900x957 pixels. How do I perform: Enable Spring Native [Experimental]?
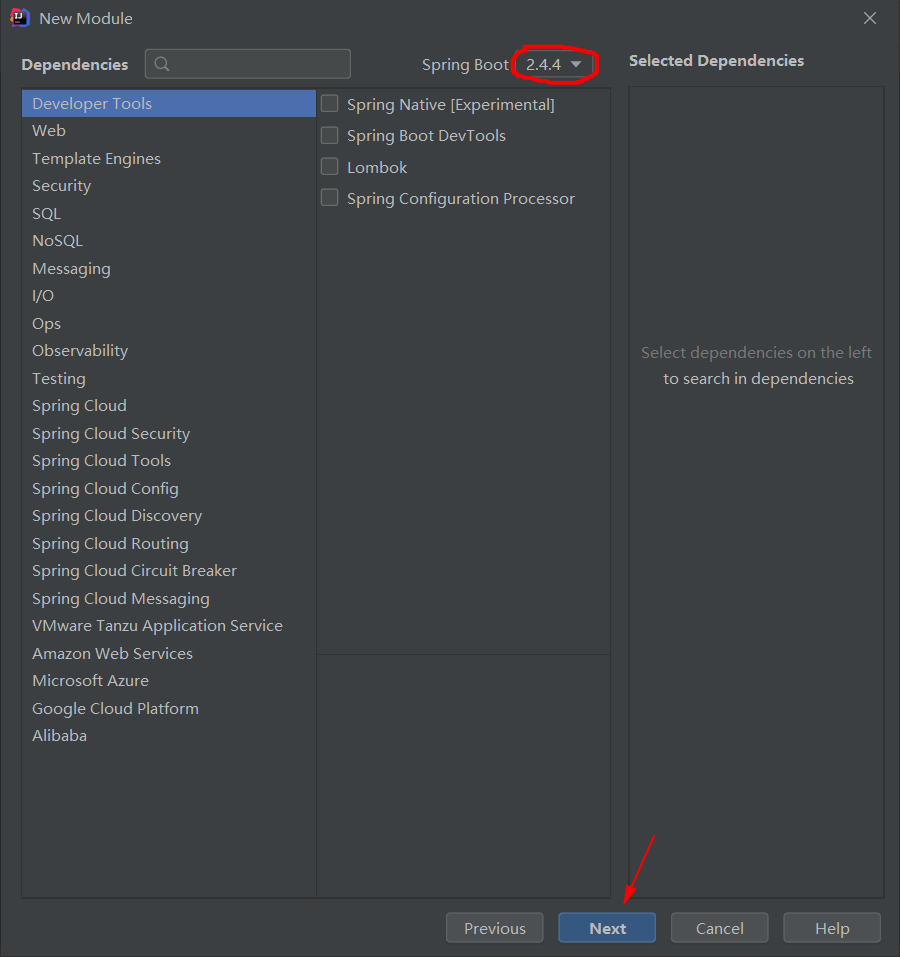tap(329, 103)
